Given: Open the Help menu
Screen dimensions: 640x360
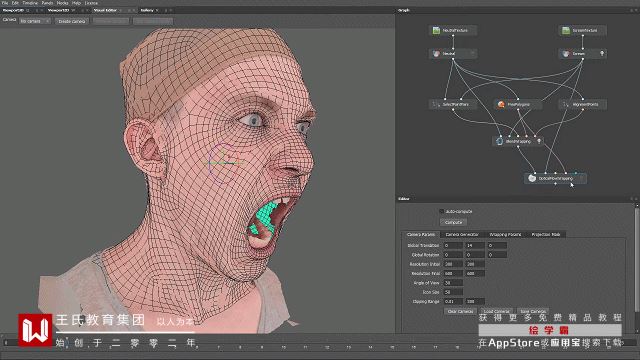Looking at the screenshot, I should coord(76,3).
